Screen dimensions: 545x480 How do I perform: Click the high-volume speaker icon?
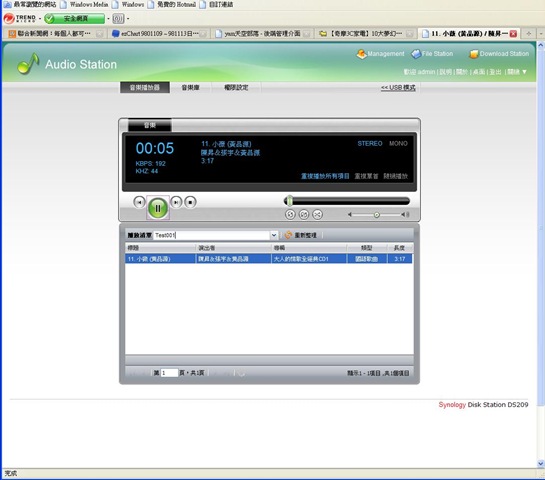[x=405, y=215]
